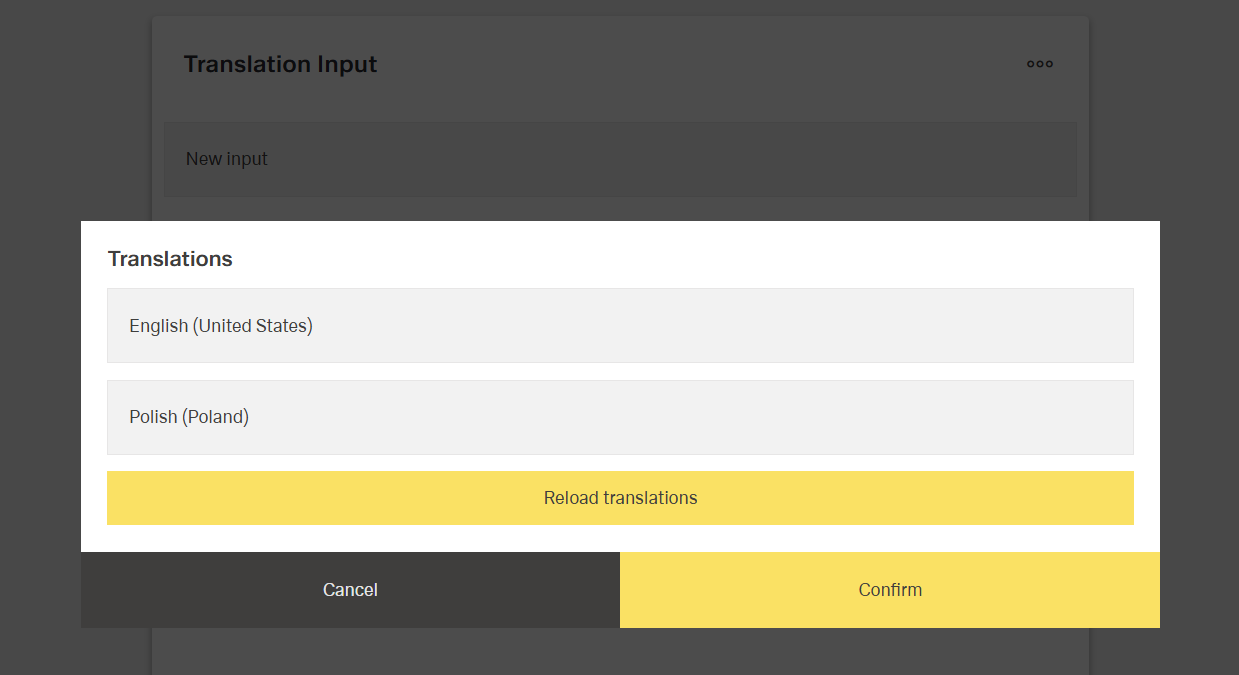Viewport: 1239px width, 675px height.
Task: Select the English (United States) translation entry
Action: point(620,324)
